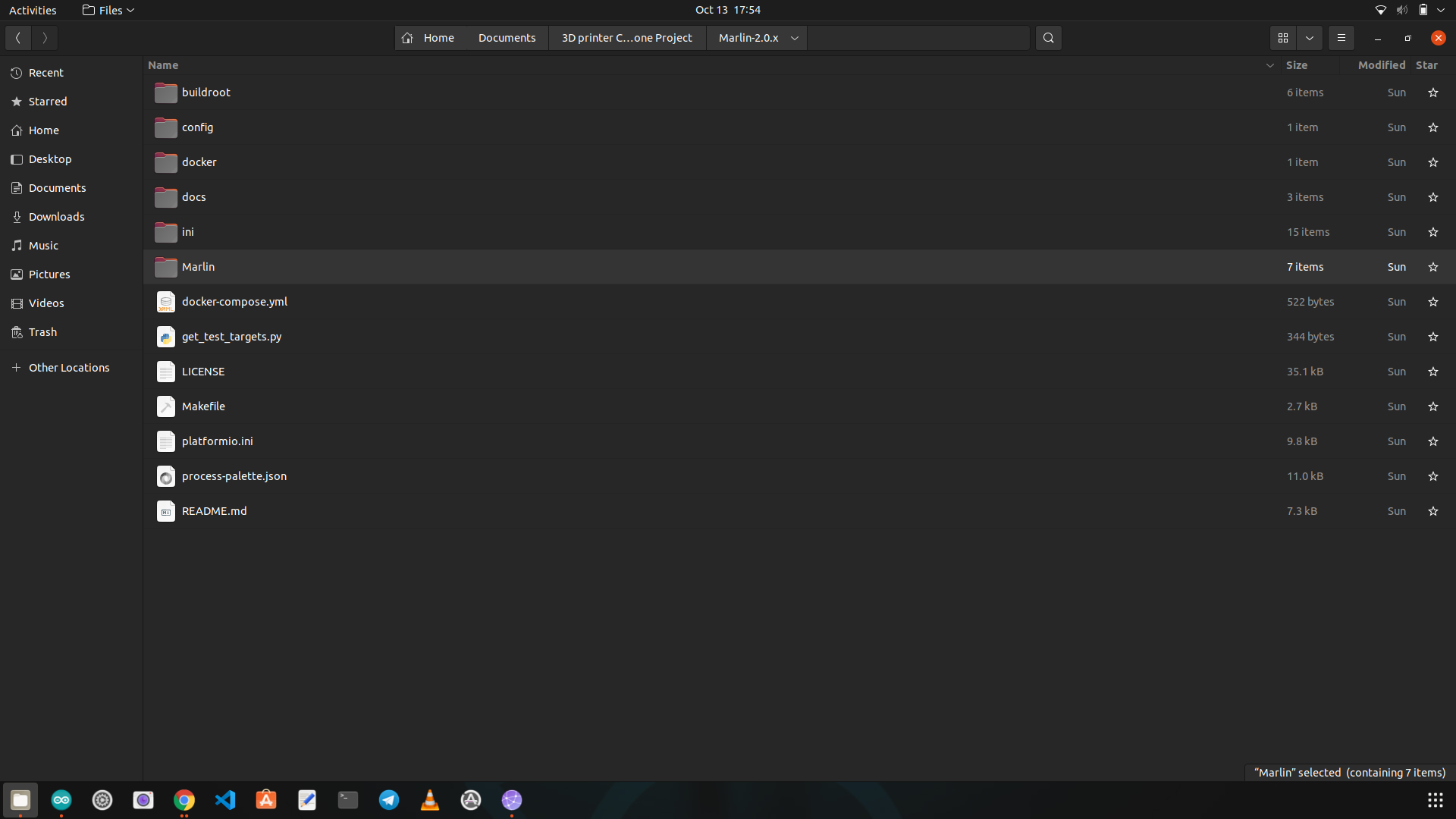Go to Downloads in the sidebar

[56, 217]
